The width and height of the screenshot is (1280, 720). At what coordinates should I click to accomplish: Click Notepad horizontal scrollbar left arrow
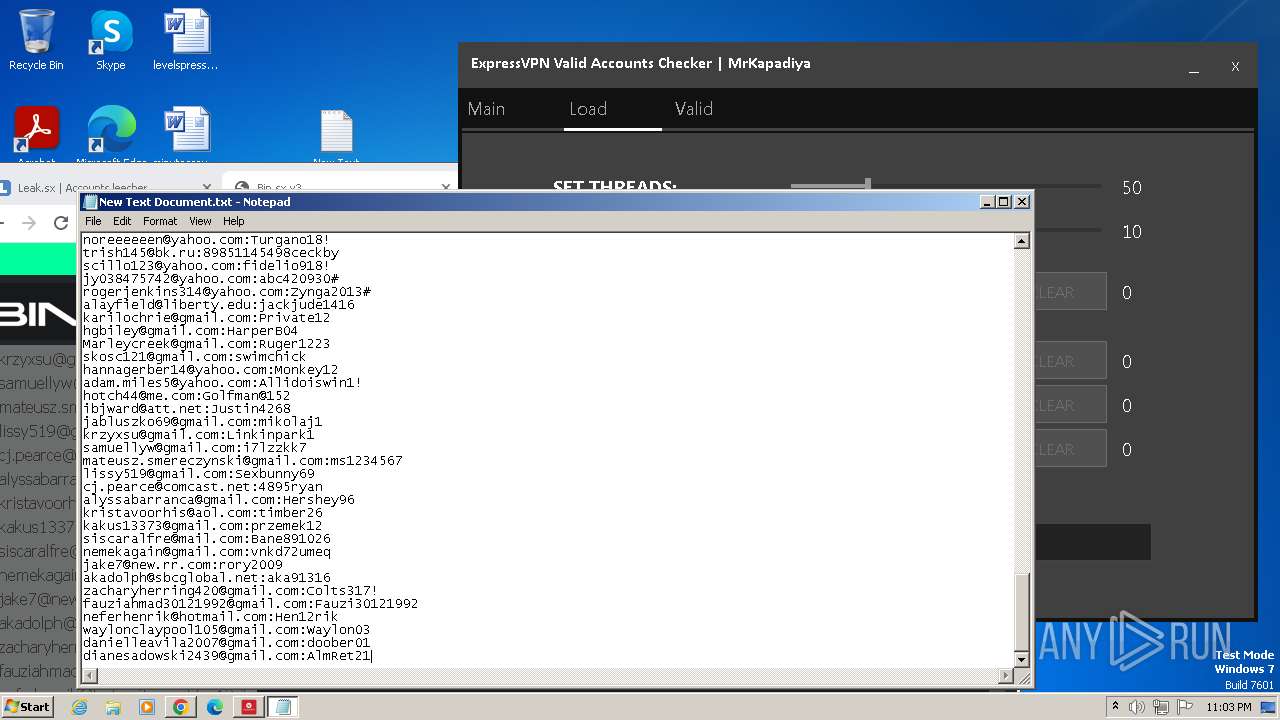[90, 677]
